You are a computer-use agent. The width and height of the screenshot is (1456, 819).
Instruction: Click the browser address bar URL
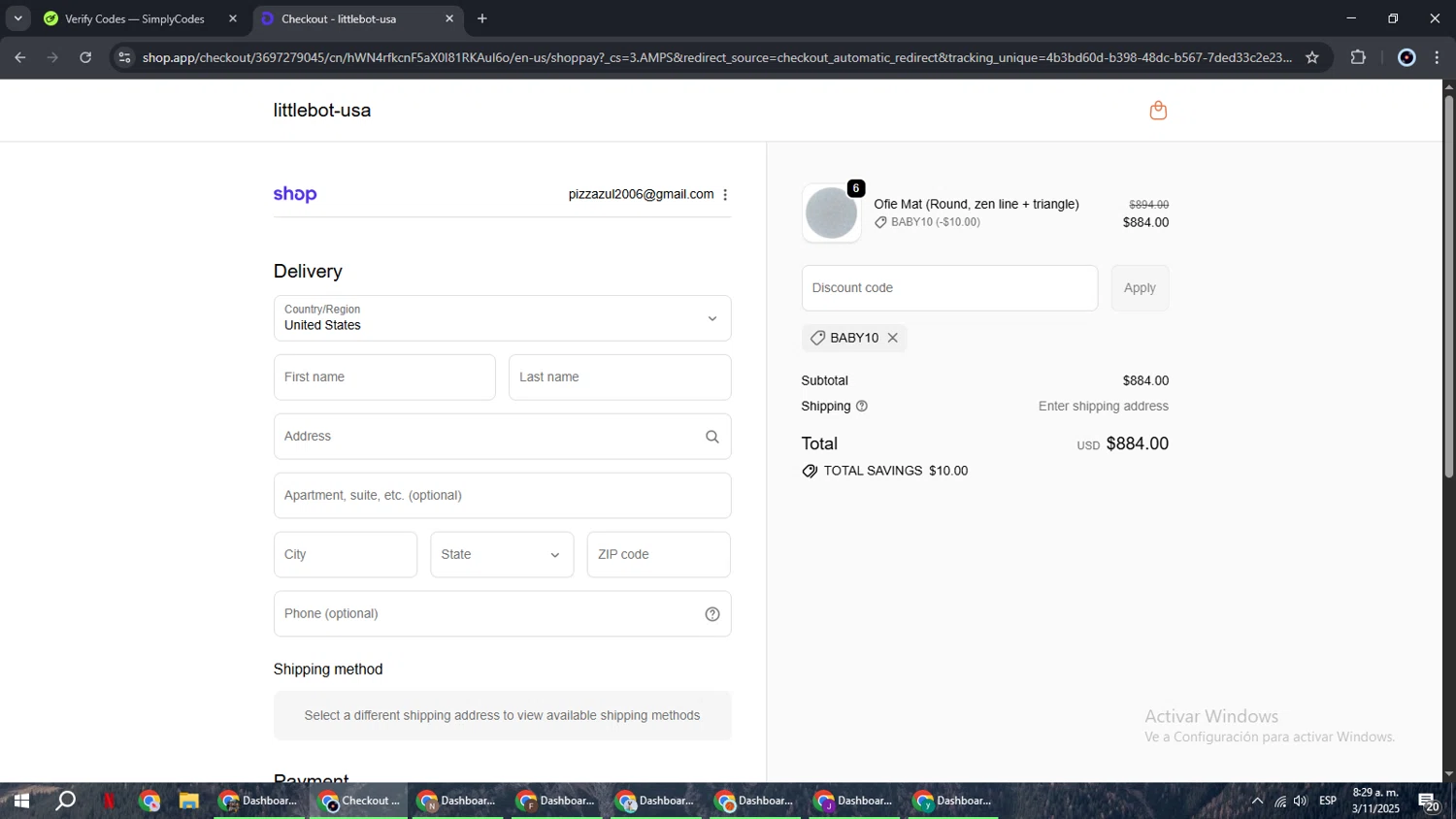tap(716, 57)
